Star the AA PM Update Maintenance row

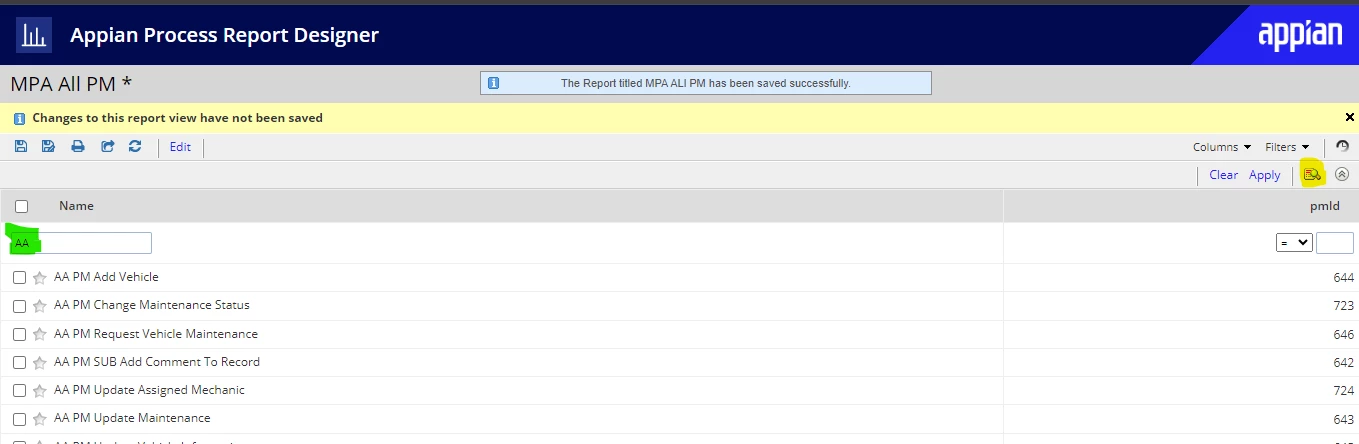(40, 419)
